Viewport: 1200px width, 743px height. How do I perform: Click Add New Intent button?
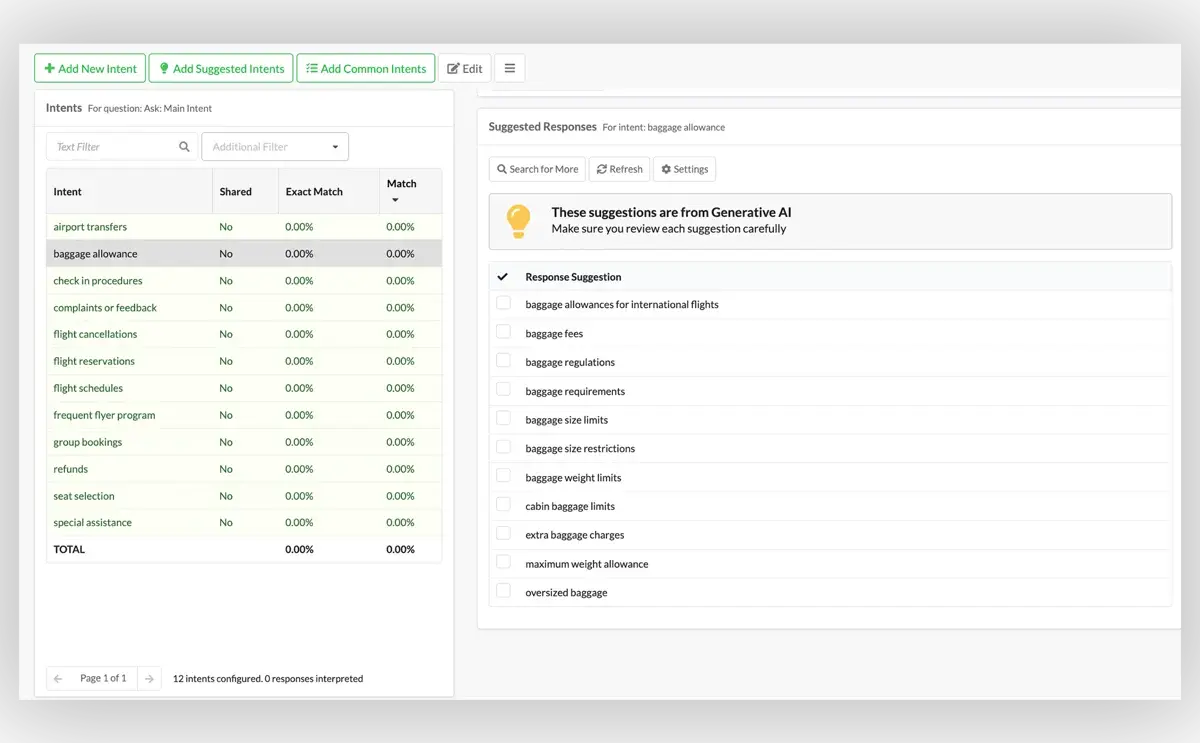pyautogui.click(x=90, y=68)
